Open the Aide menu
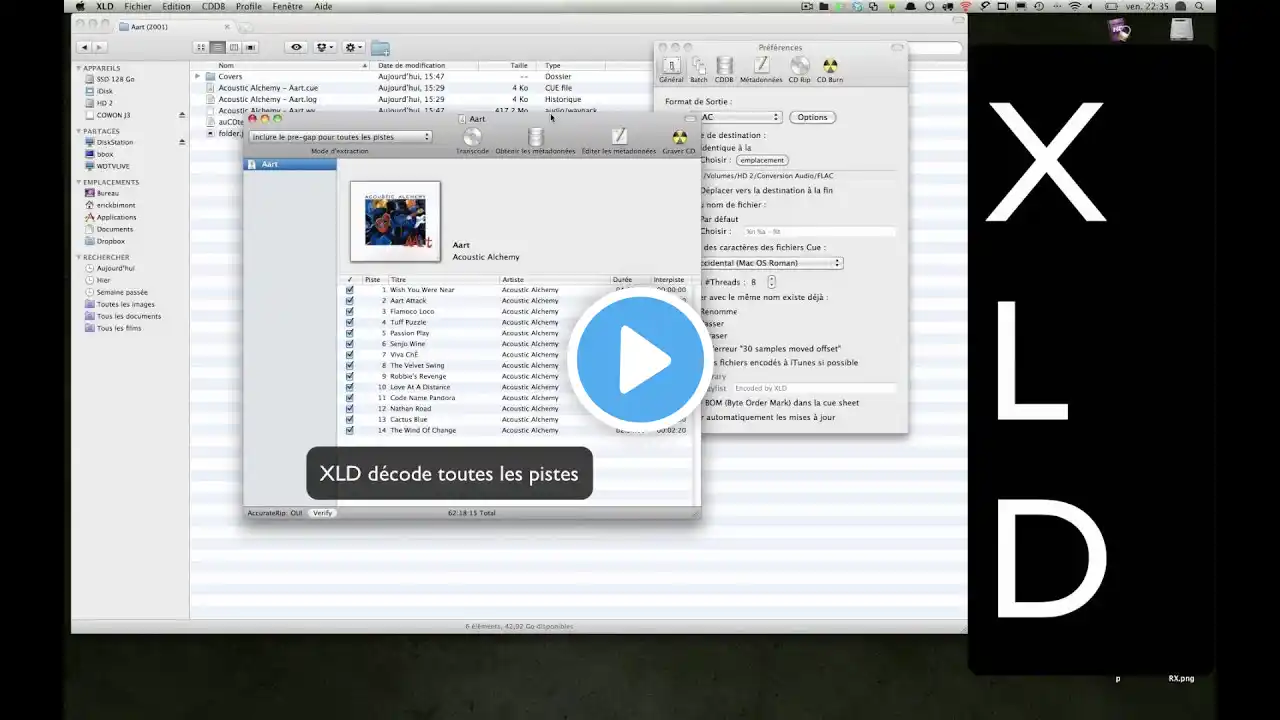This screenshot has height=720, width=1280. 323,6
